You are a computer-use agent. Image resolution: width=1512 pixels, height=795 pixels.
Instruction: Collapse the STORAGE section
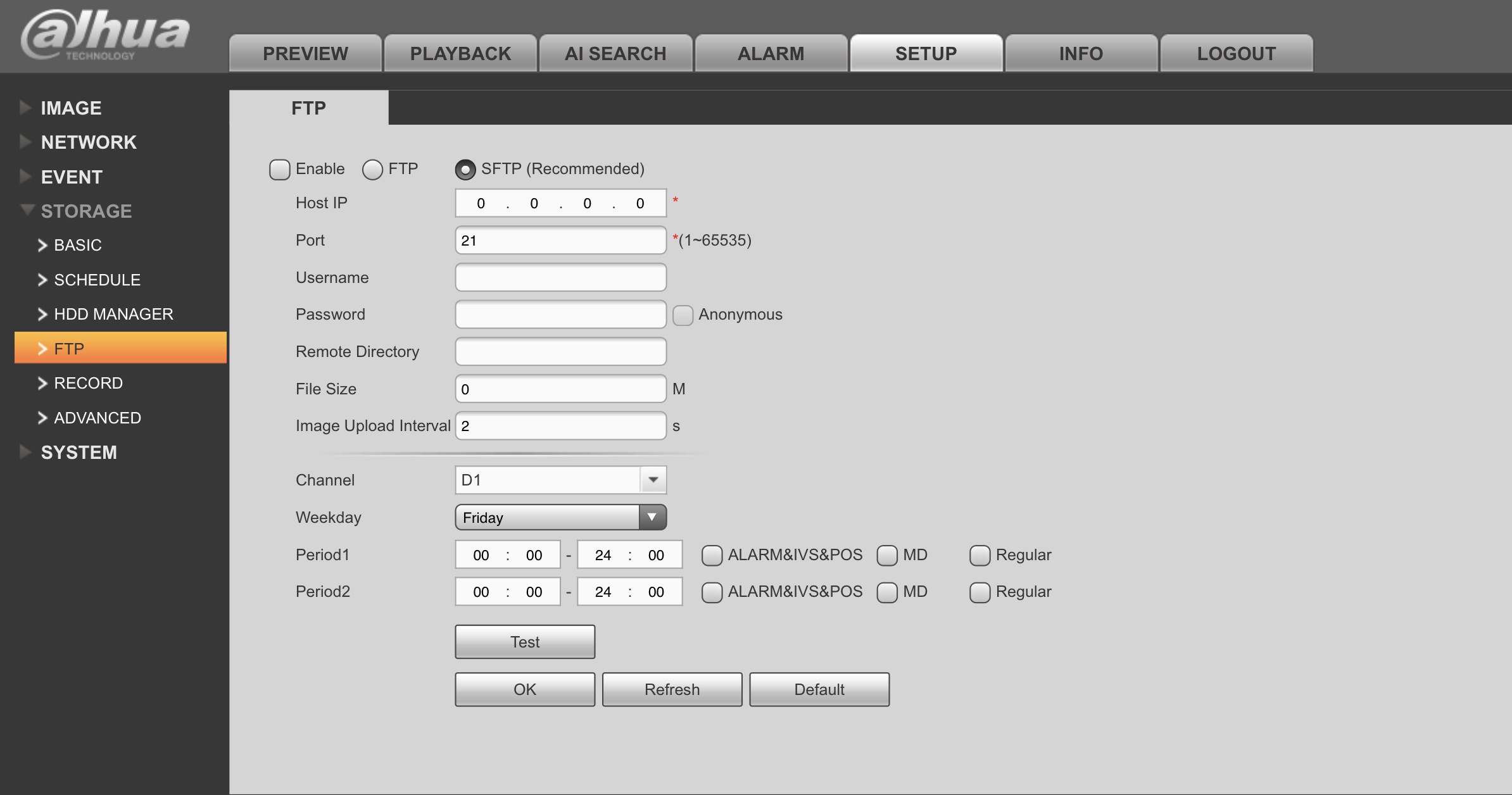27,210
